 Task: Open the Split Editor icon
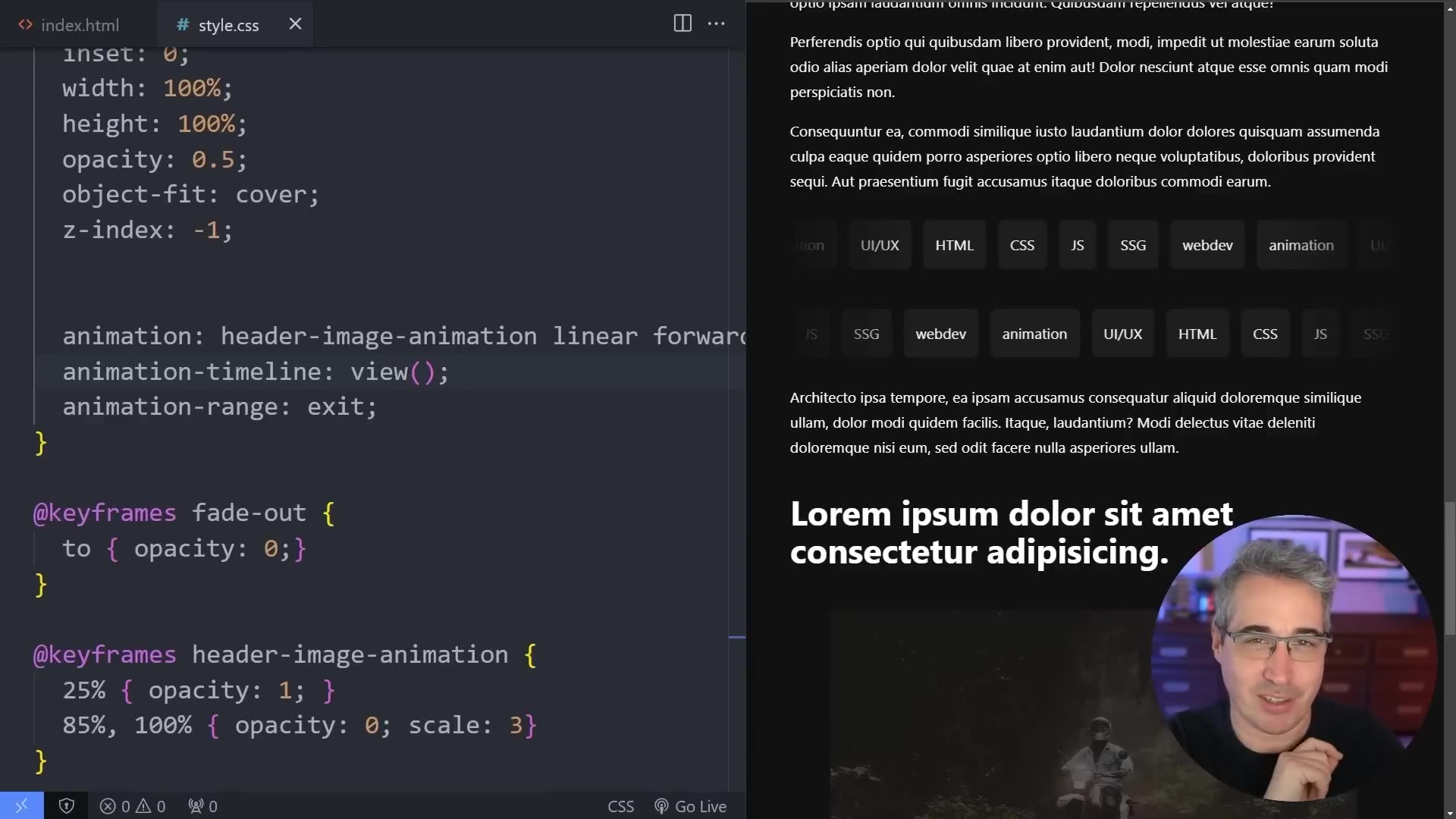coord(682,24)
